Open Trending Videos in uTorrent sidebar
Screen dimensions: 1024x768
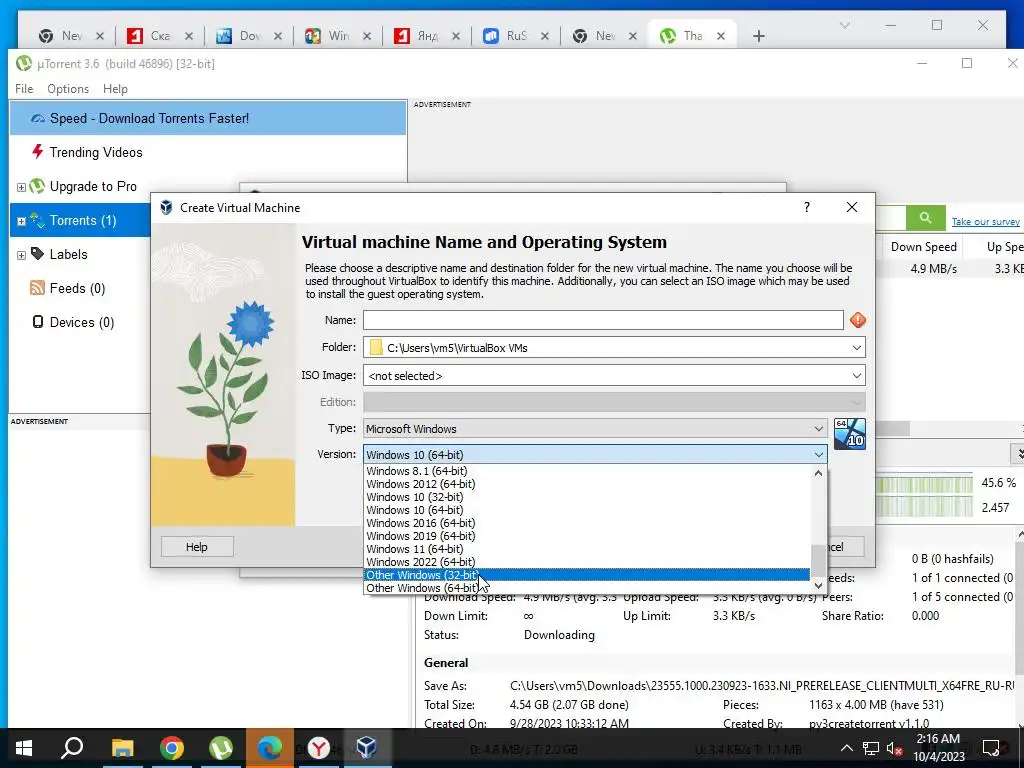(x=95, y=152)
